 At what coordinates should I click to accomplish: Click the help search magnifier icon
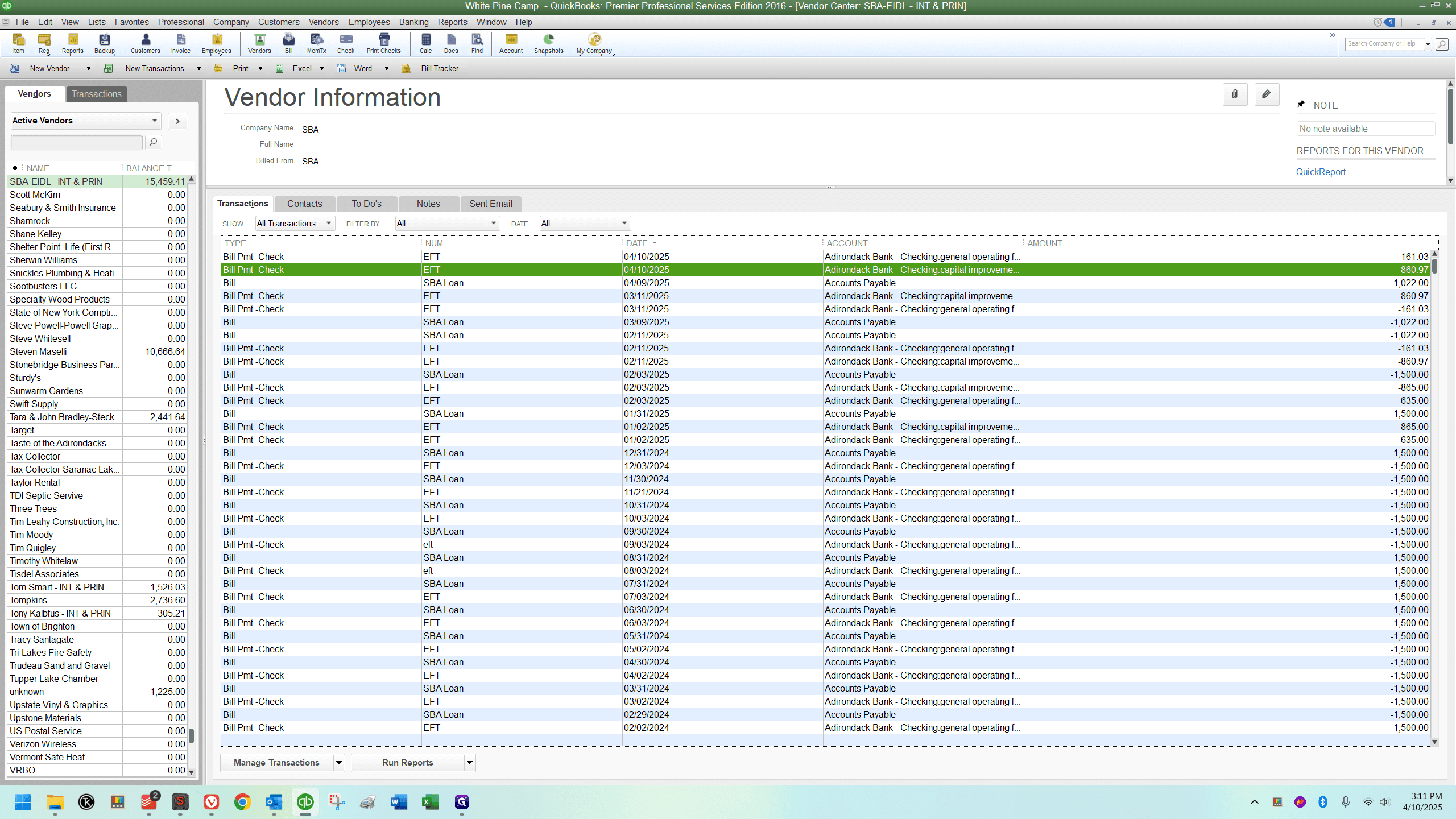coord(1442,44)
